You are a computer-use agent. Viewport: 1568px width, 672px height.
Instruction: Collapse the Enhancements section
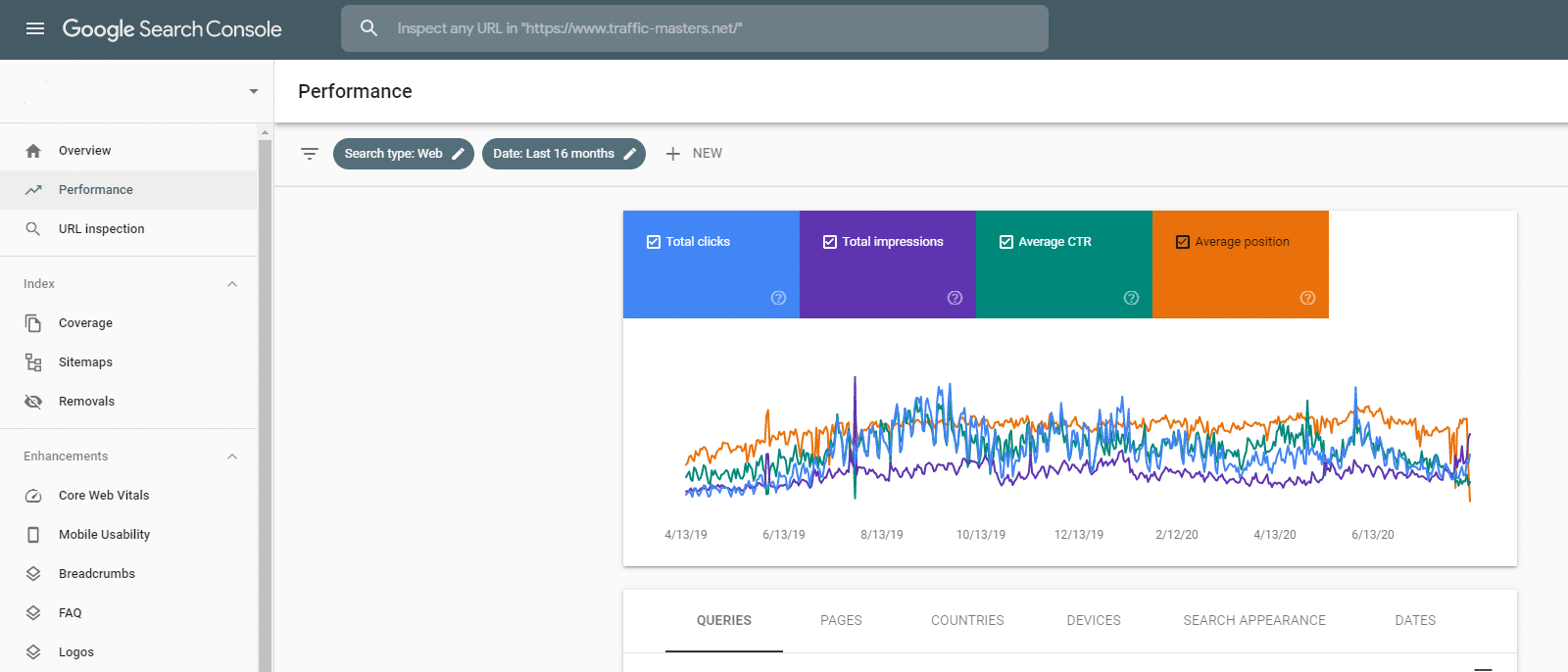coord(232,456)
